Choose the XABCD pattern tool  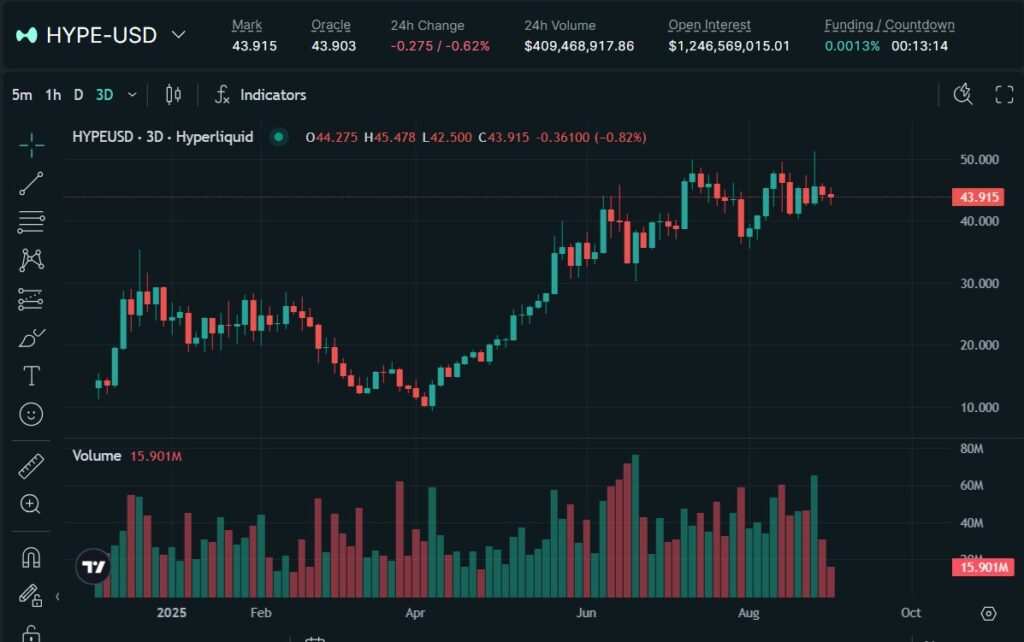31,260
